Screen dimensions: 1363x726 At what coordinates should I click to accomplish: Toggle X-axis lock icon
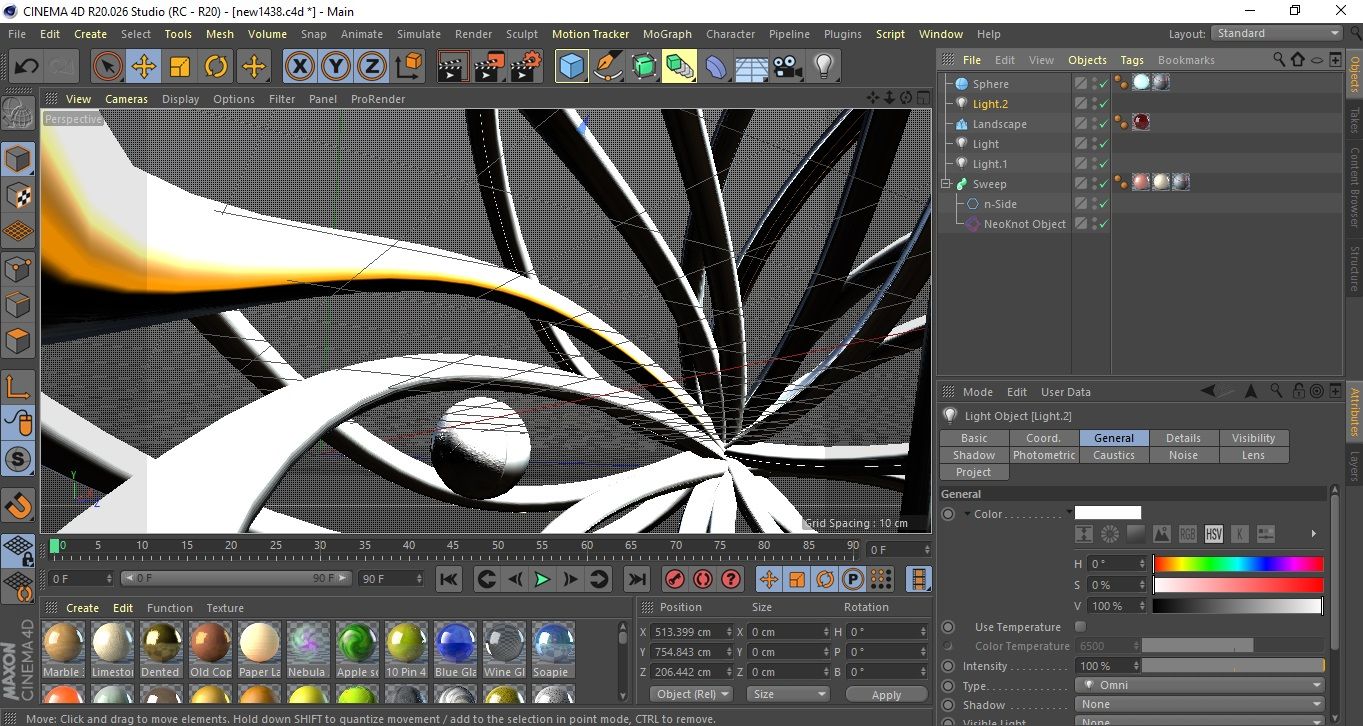299,67
